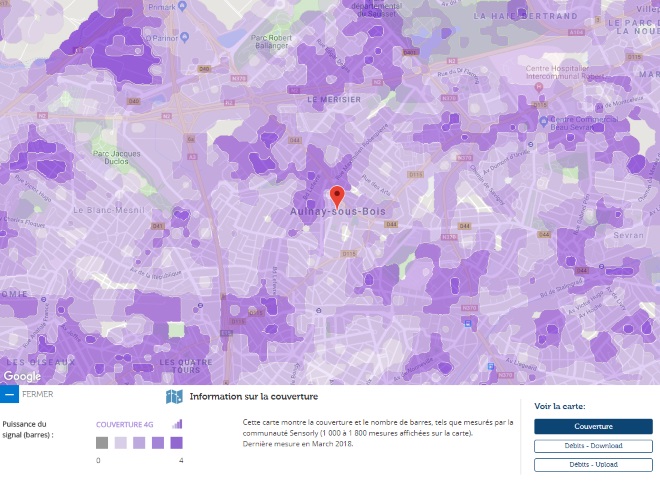
Task: Click the darkest purple four-bar legend swatch
Action: coord(176,443)
